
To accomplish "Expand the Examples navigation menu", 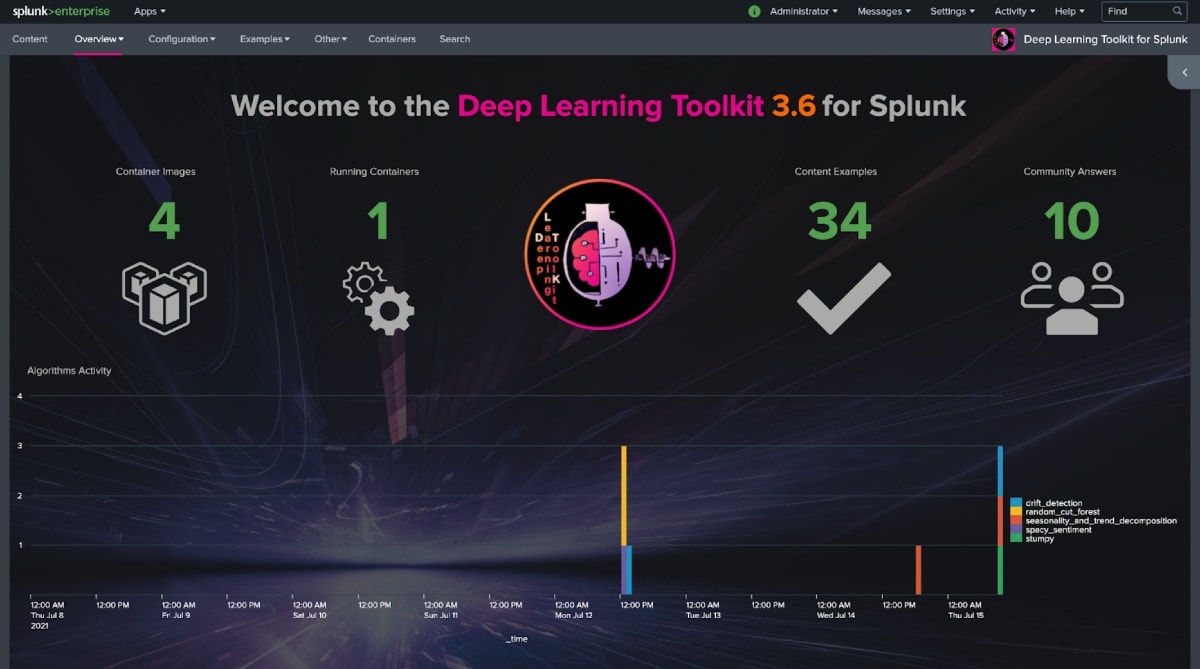I will tap(265, 39).
